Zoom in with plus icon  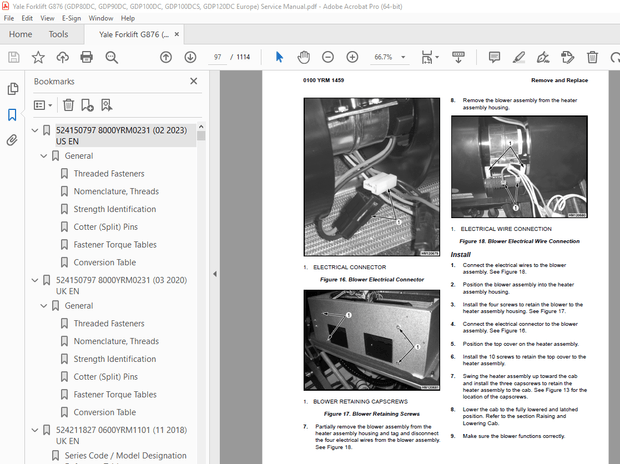tap(352, 57)
